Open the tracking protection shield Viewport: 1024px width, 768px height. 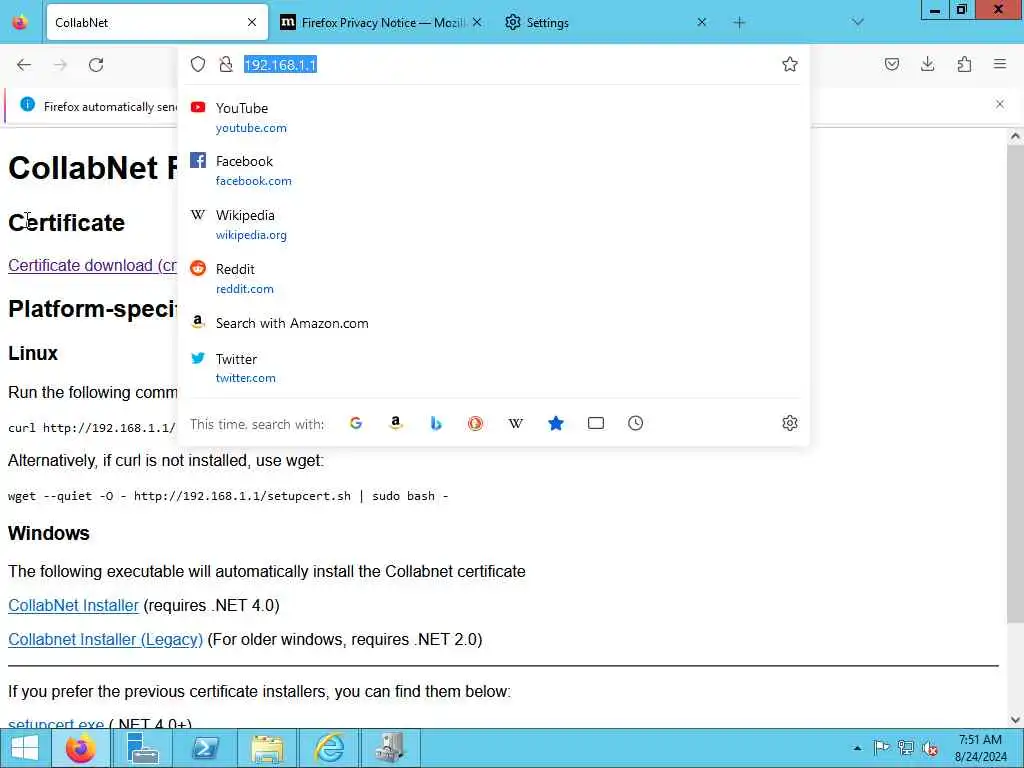pyautogui.click(x=198, y=64)
